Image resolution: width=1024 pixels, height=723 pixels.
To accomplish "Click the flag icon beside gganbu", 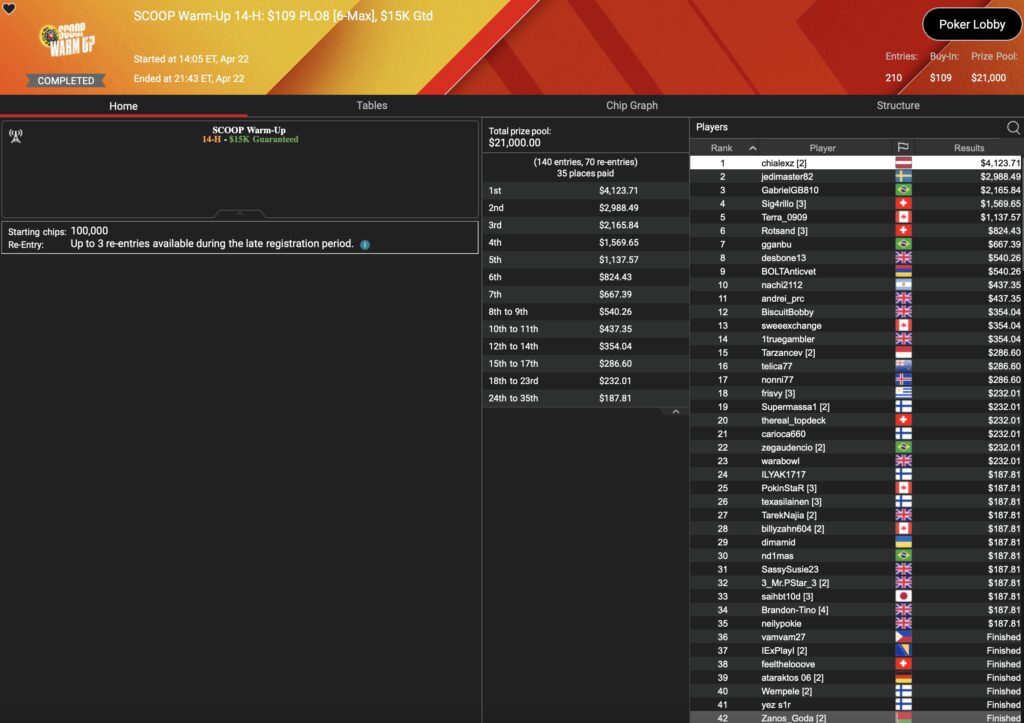I will click(903, 244).
